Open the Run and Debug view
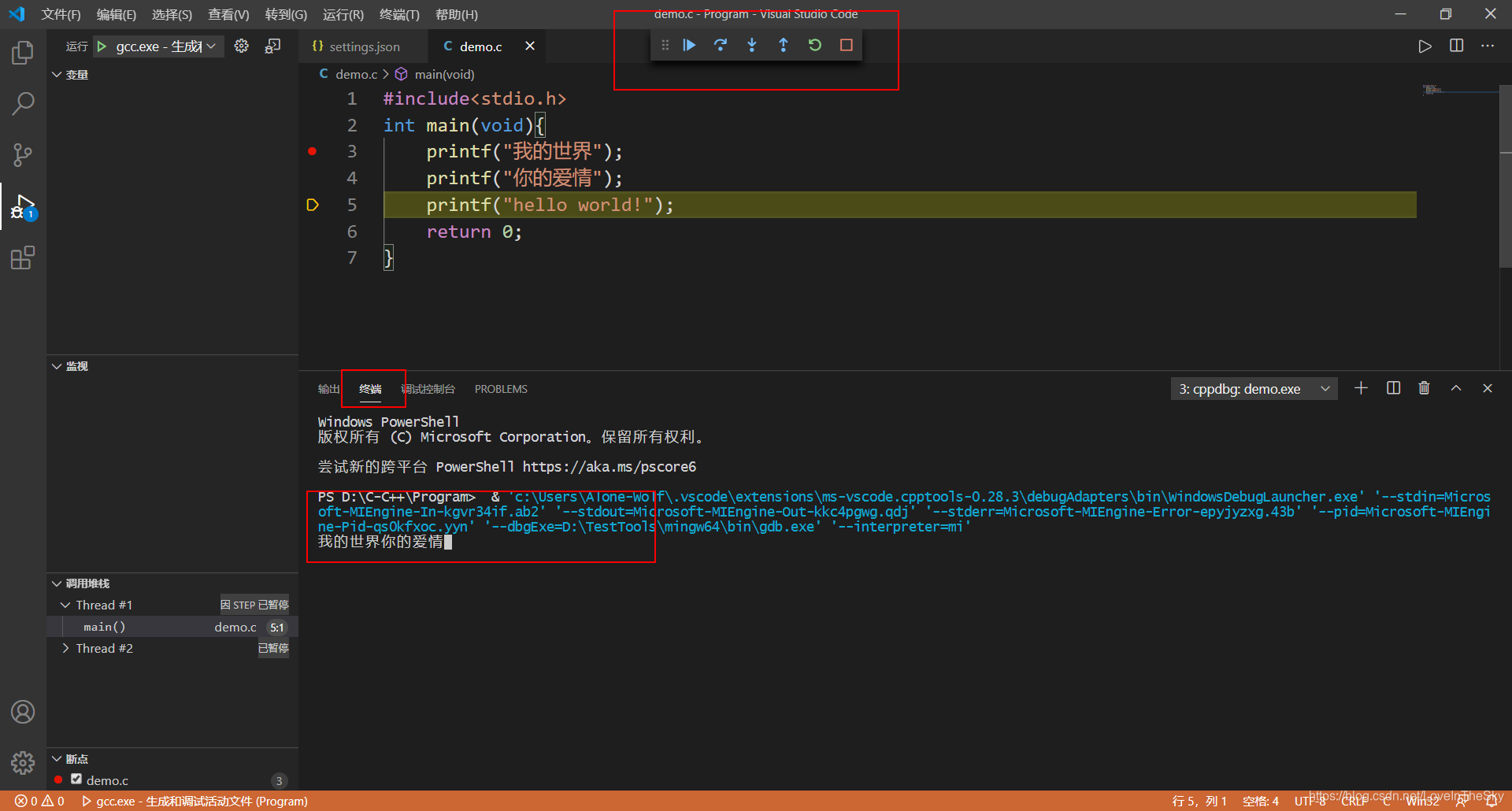1512x811 pixels. tap(23, 207)
